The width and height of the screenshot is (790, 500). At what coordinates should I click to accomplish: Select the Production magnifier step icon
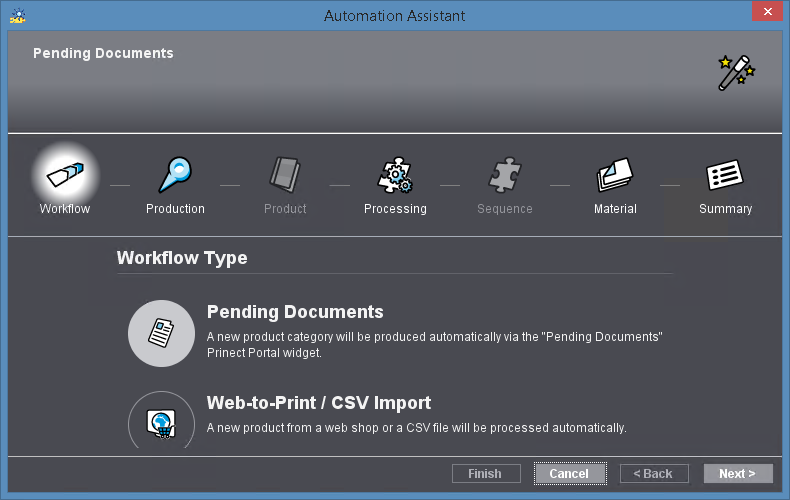point(175,175)
